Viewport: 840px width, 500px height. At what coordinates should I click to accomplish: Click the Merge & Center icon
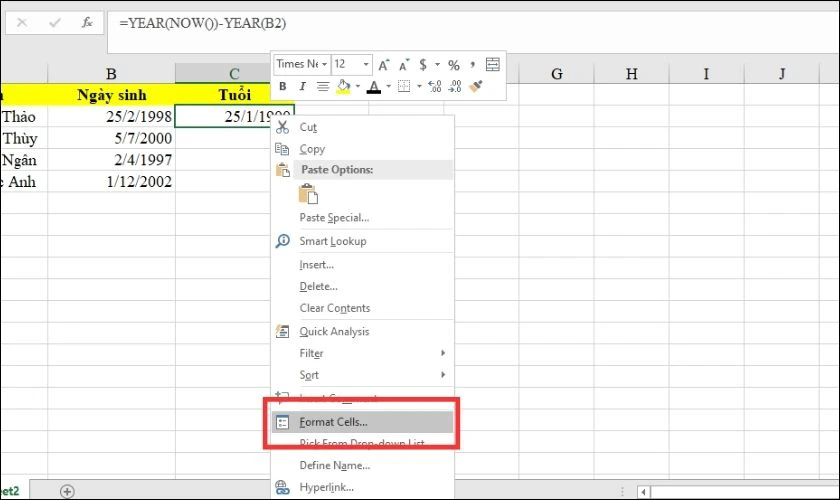(x=492, y=64)
